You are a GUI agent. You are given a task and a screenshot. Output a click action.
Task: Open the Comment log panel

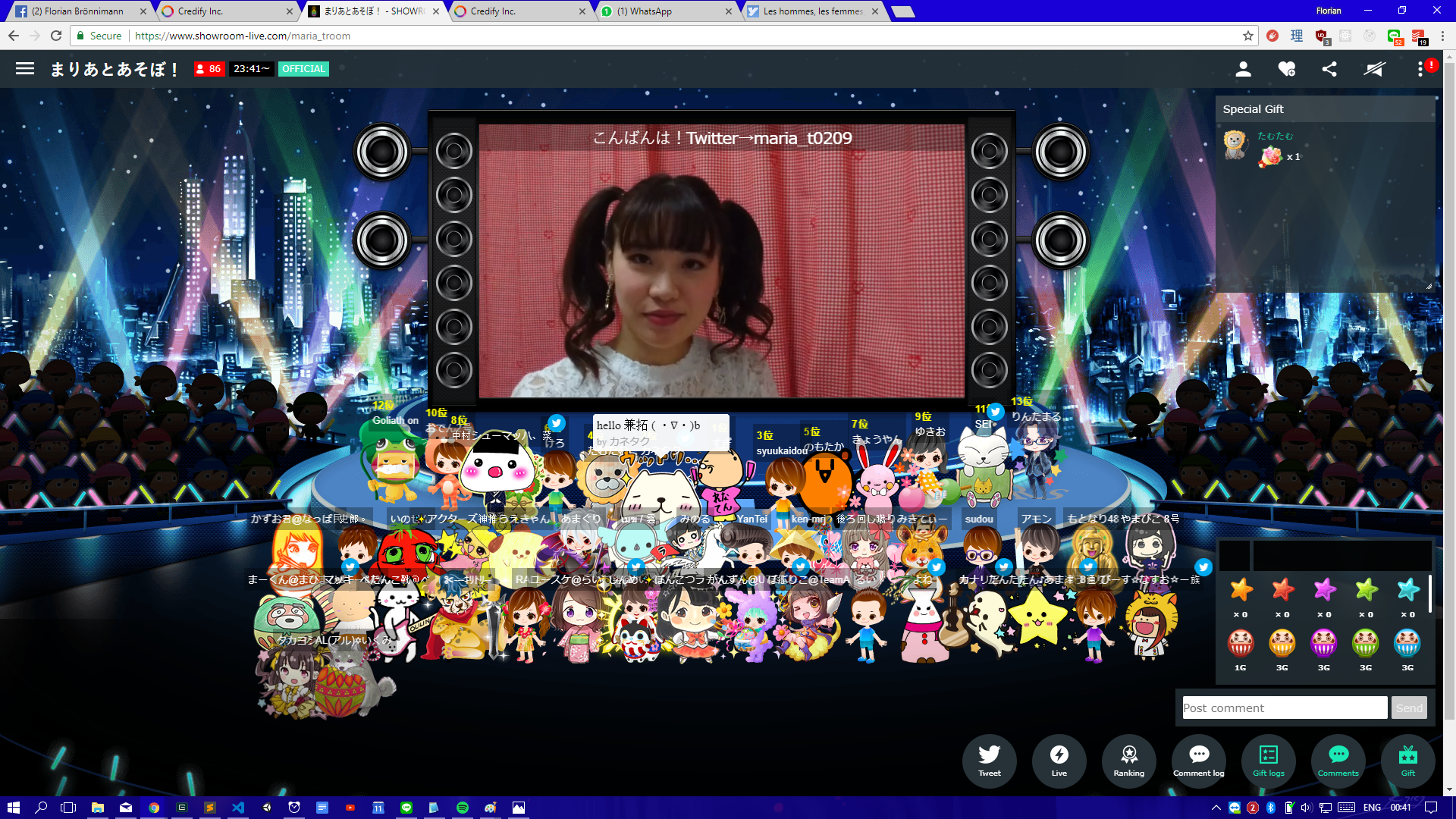1198,761
